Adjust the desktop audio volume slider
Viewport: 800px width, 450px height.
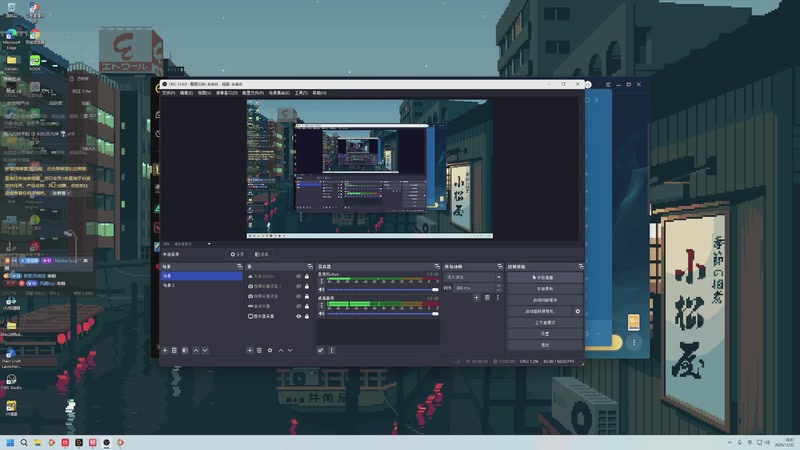(x=383, y=314)
